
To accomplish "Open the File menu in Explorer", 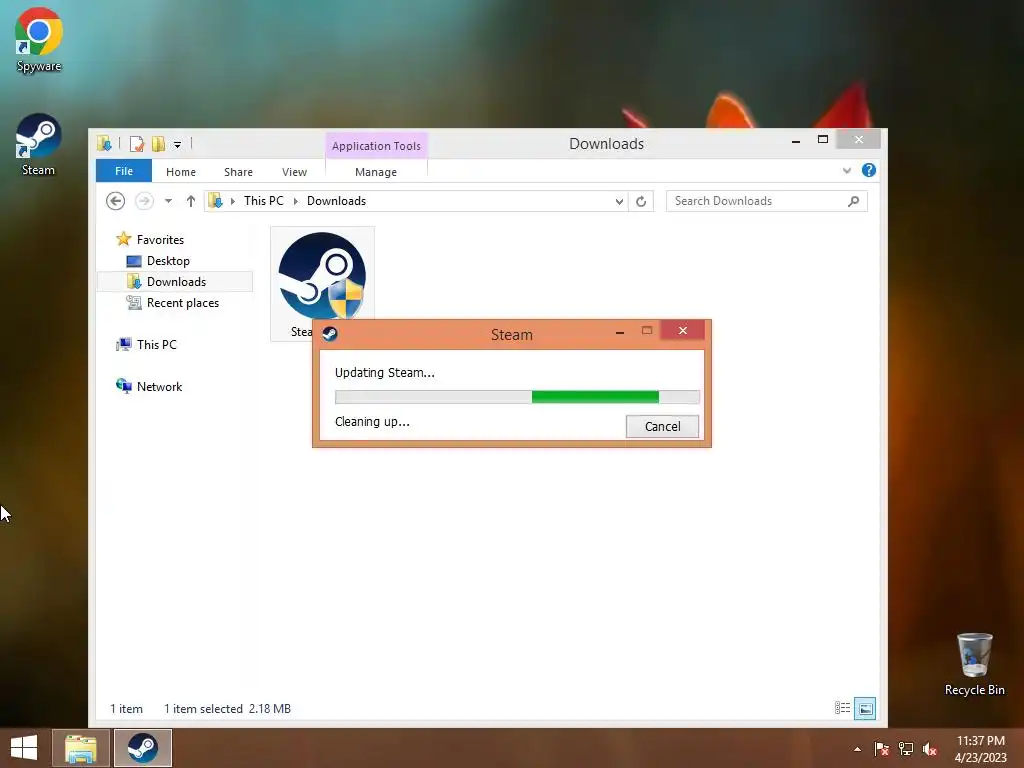I will pos(123,171).
